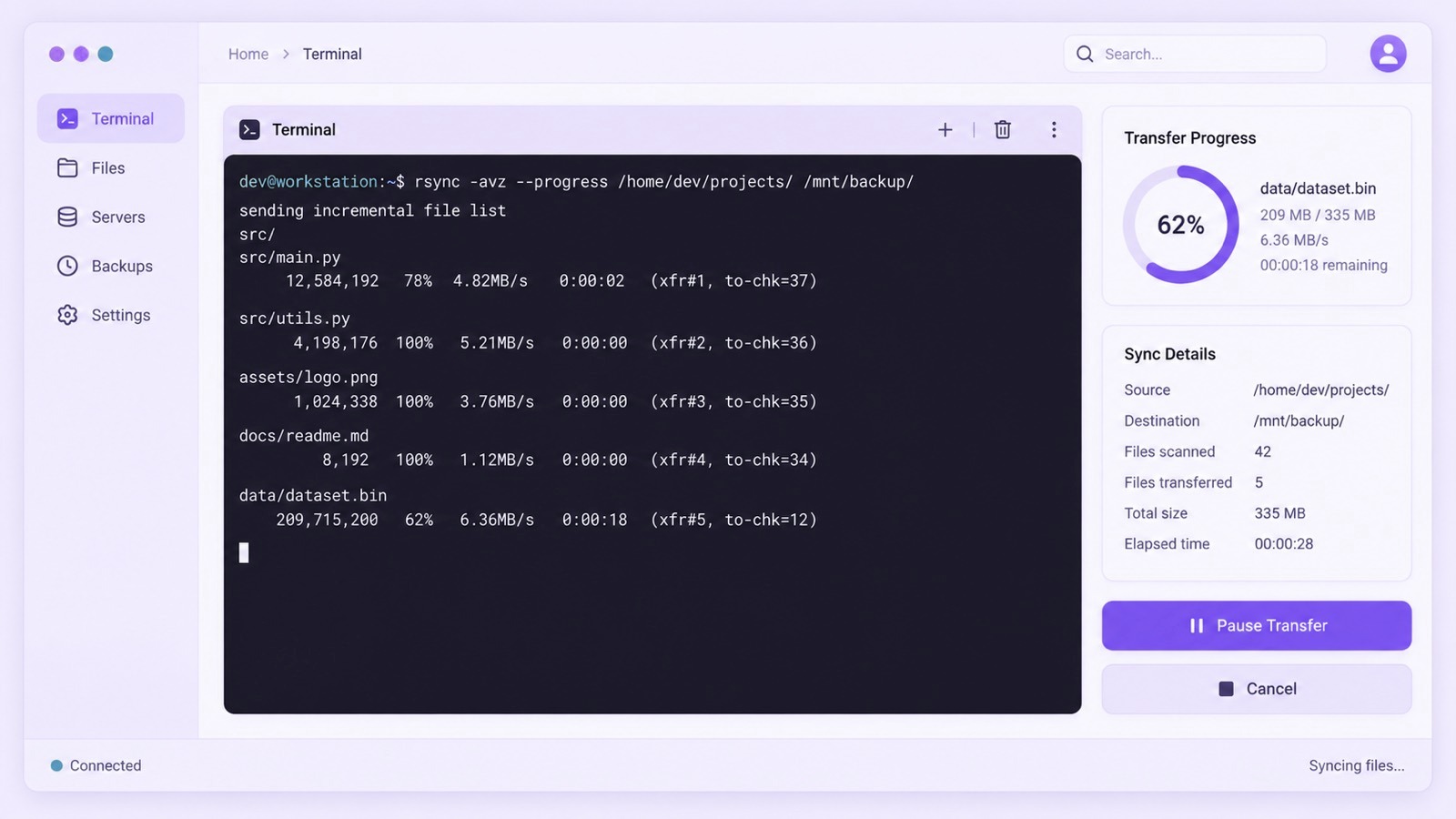Click the /mnt/backup/ destination value
The image size is (1456, 819).
pyautogui.click(x=1299, y=420)
